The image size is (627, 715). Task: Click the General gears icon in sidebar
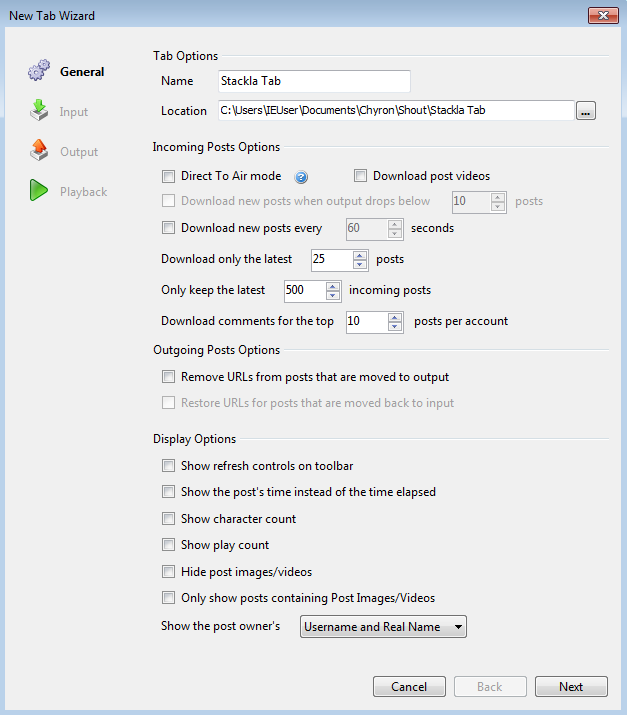(x=38, y=72)
